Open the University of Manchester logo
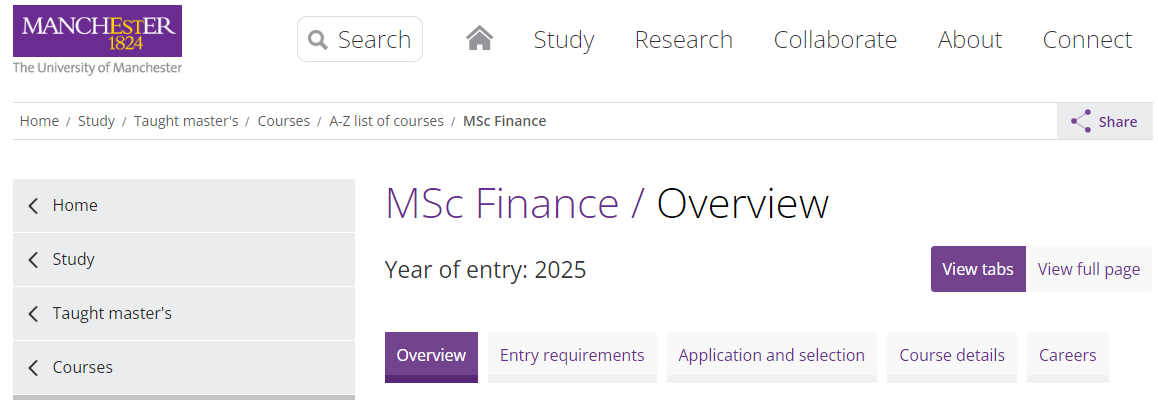This screenshot has height=400, width=1158. (97, 40)
